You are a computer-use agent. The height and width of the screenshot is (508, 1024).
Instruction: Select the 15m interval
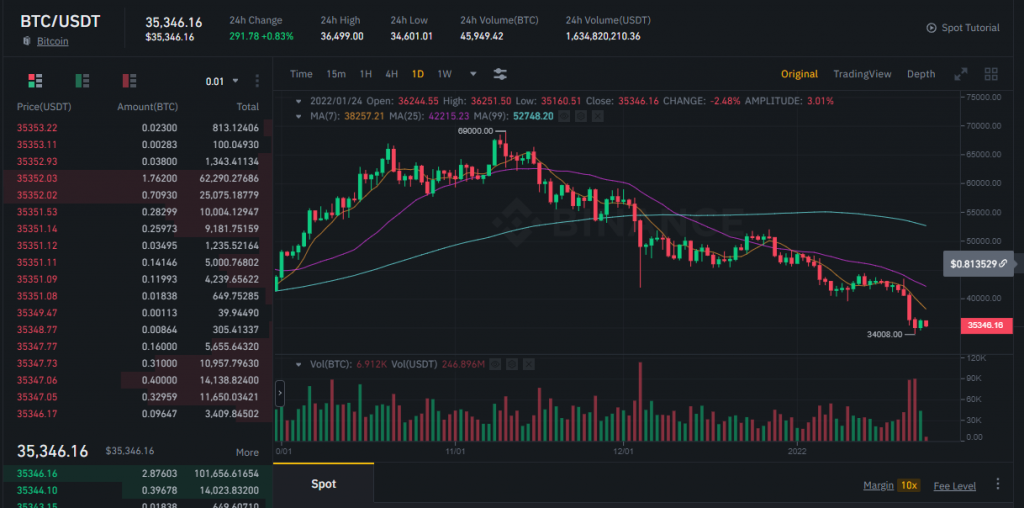point(336,74)
